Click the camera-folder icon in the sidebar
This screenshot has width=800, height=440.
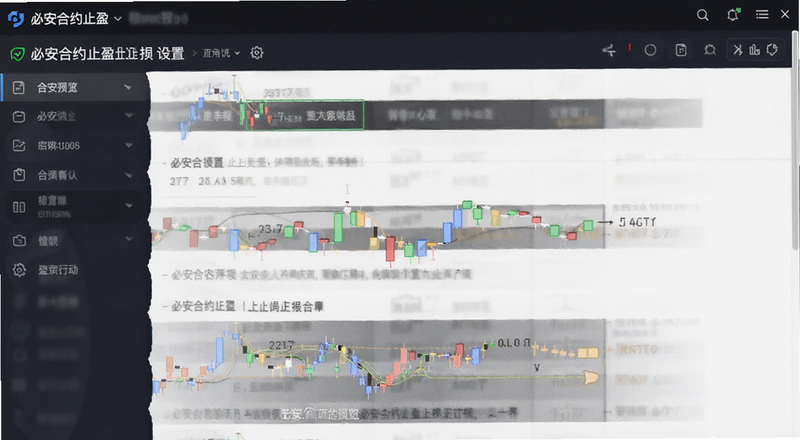(x=19, y=240)
